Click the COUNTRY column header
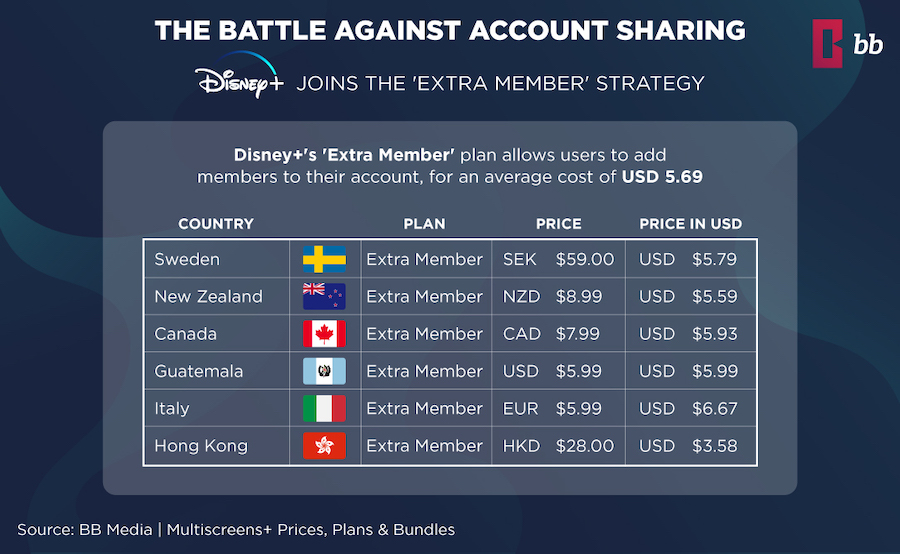 pyautogui.click(x=216, y=224)
